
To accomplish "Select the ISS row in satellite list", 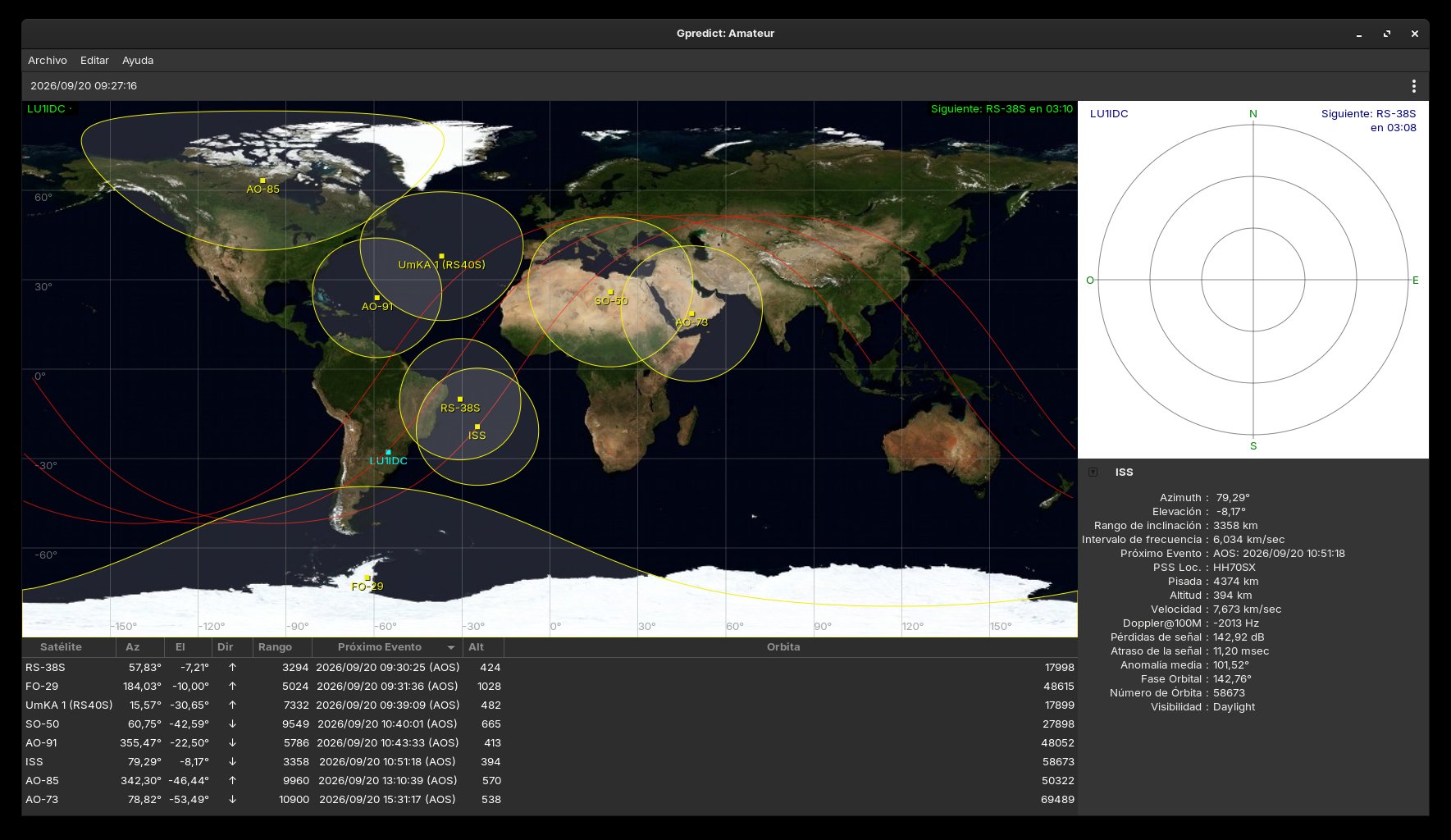I will coord(550,762).
